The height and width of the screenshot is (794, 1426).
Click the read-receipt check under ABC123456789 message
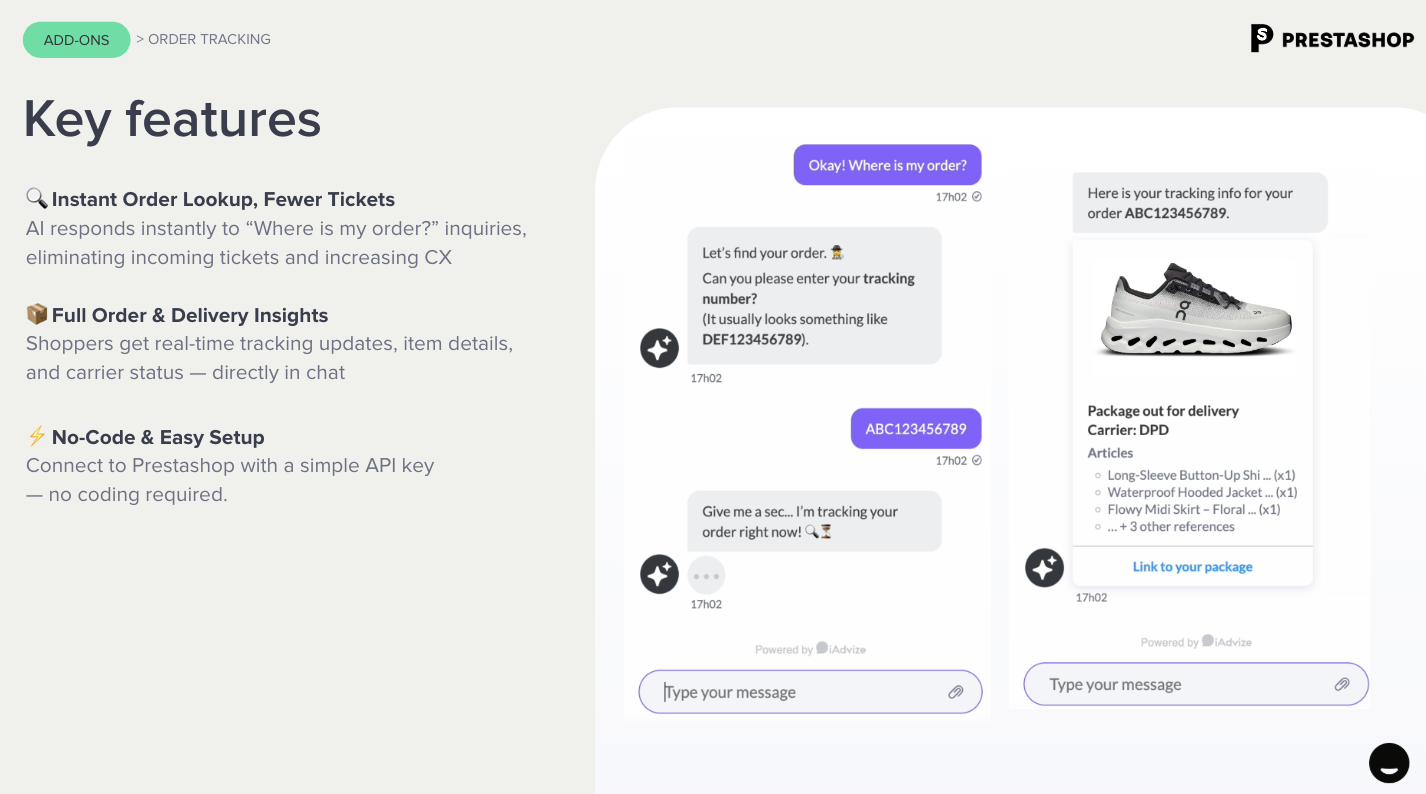click(977, 461)
